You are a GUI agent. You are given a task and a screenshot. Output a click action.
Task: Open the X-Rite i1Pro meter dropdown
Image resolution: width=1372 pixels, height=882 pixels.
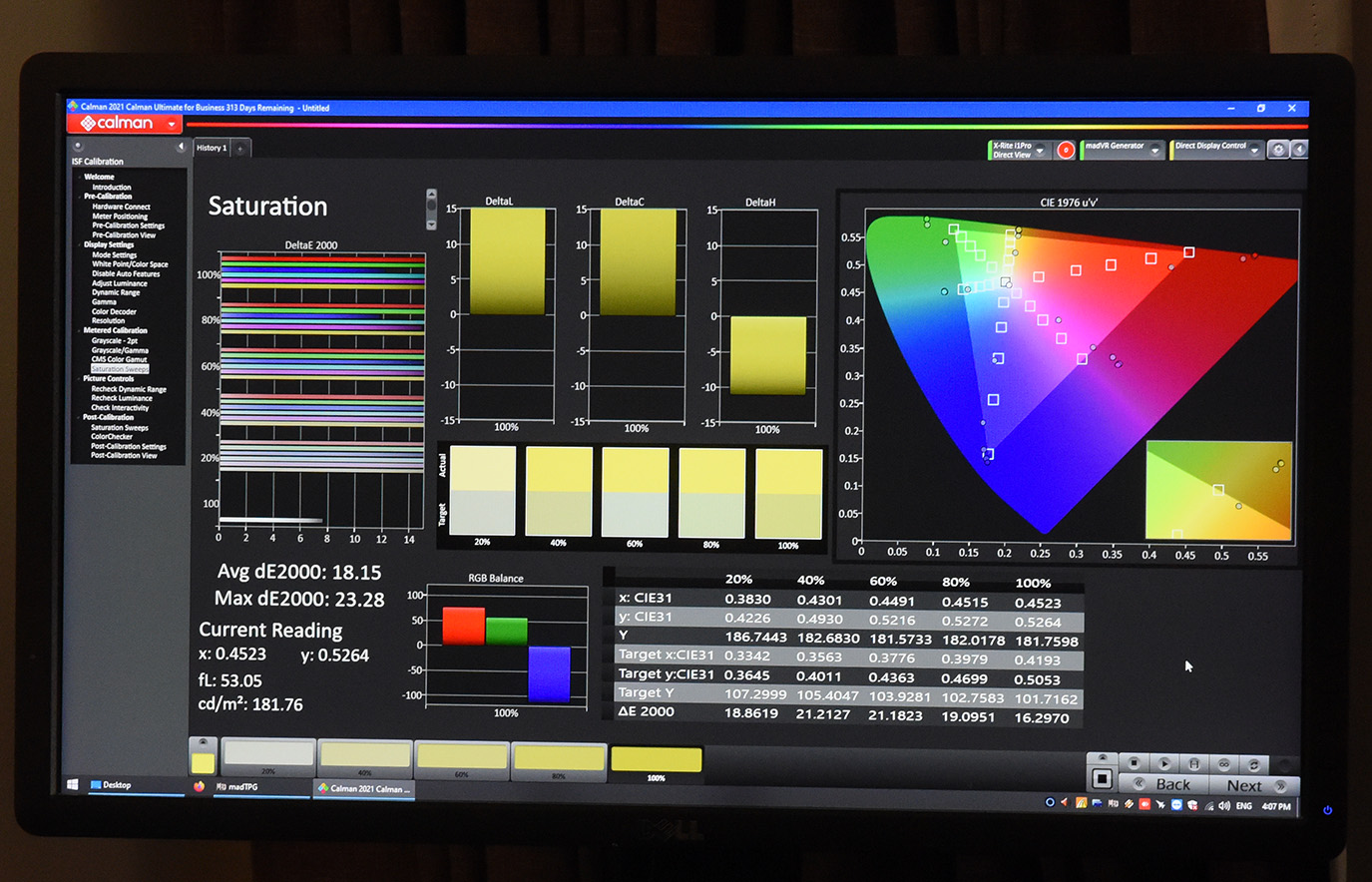point(1040,150)
